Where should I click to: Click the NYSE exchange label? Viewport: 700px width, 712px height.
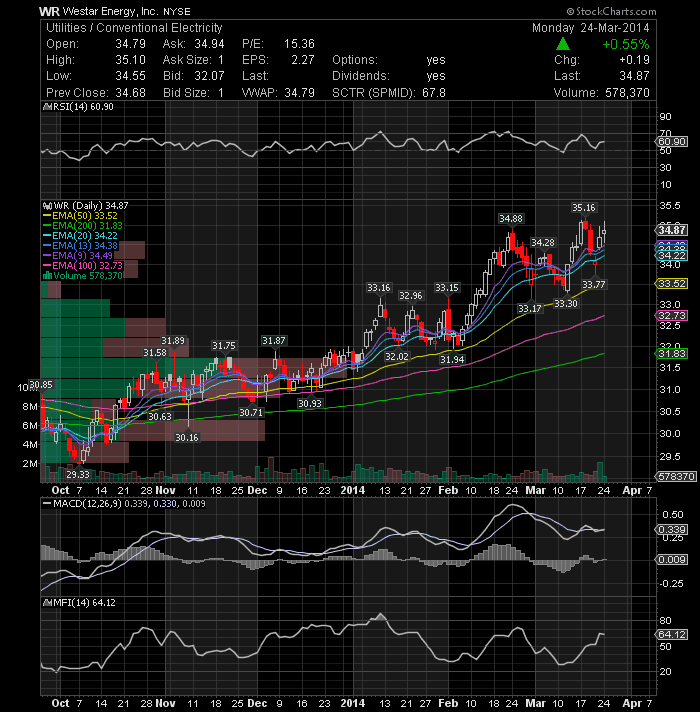[x=177, y=12]
